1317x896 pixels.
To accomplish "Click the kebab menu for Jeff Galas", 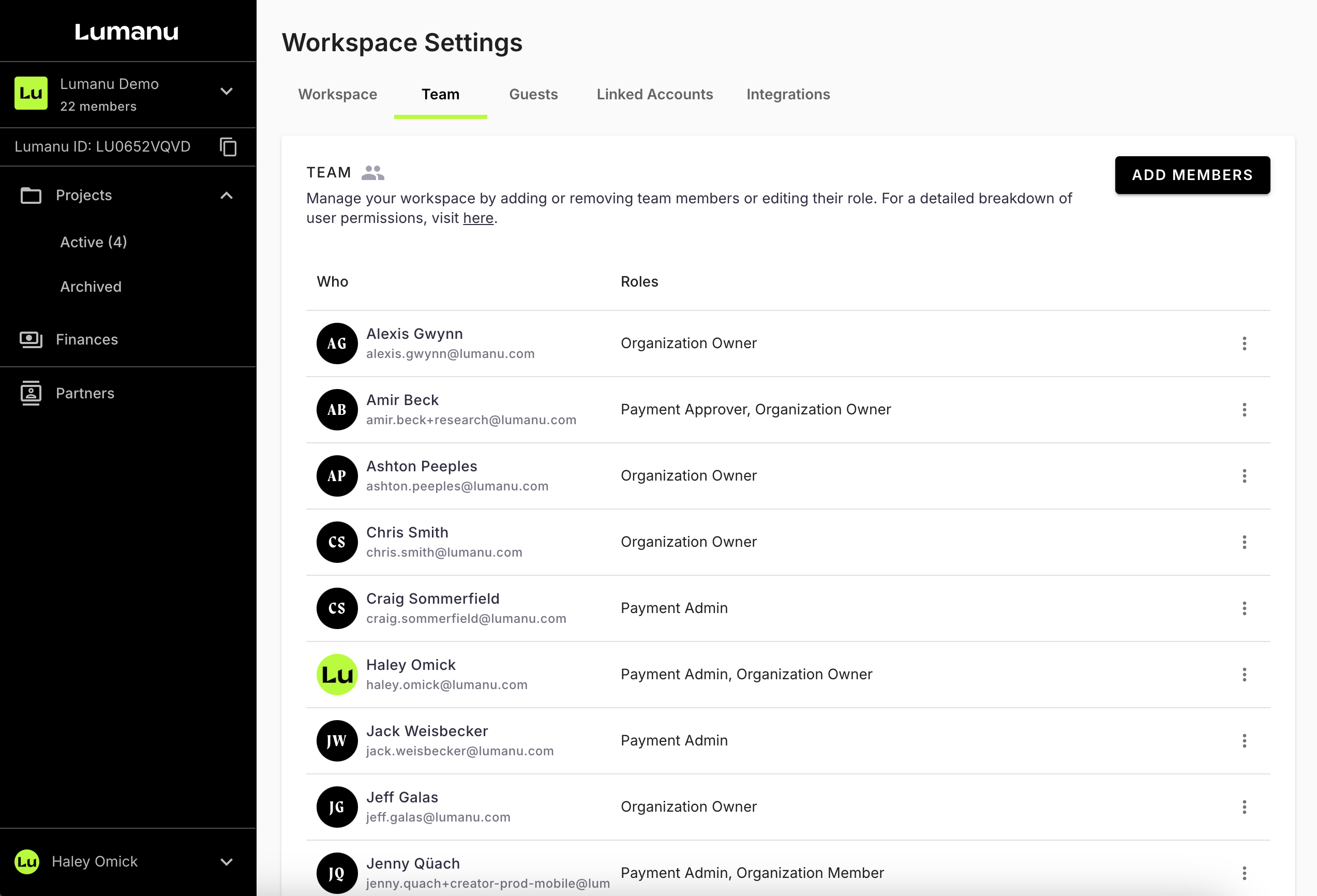I will [x=1244, y=807].
